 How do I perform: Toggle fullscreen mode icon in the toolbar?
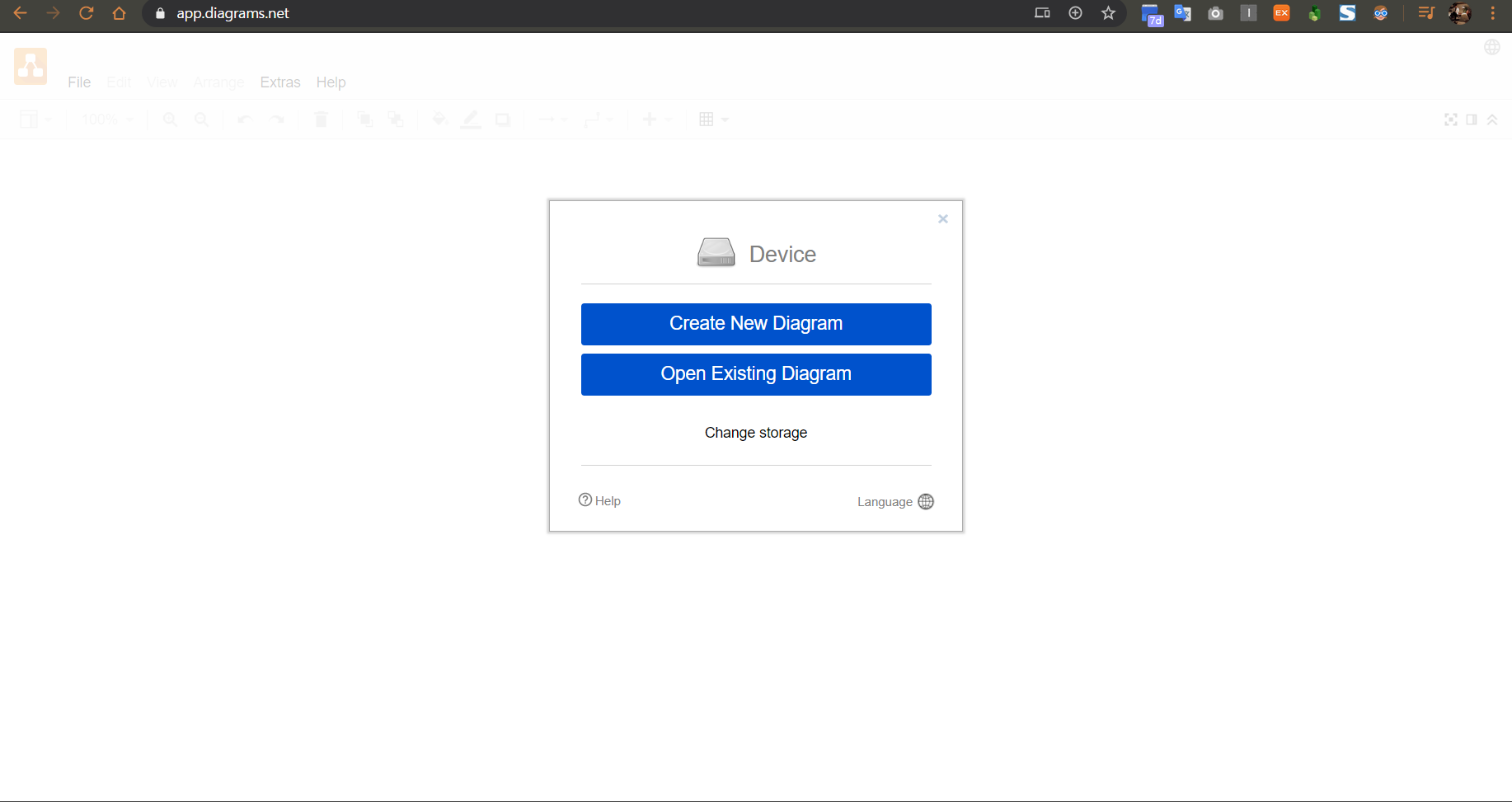tap(1451, 120)
